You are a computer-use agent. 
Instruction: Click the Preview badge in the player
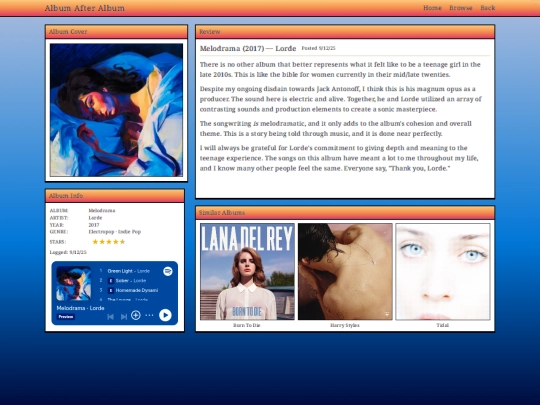coord(66,317)
